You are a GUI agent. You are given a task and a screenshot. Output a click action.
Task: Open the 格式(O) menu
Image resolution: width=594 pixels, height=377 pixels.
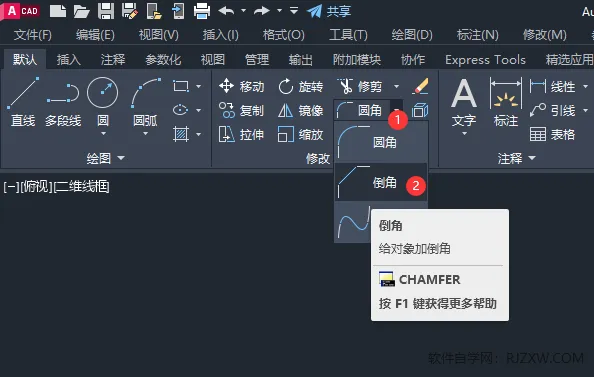(x=284, y=35)
